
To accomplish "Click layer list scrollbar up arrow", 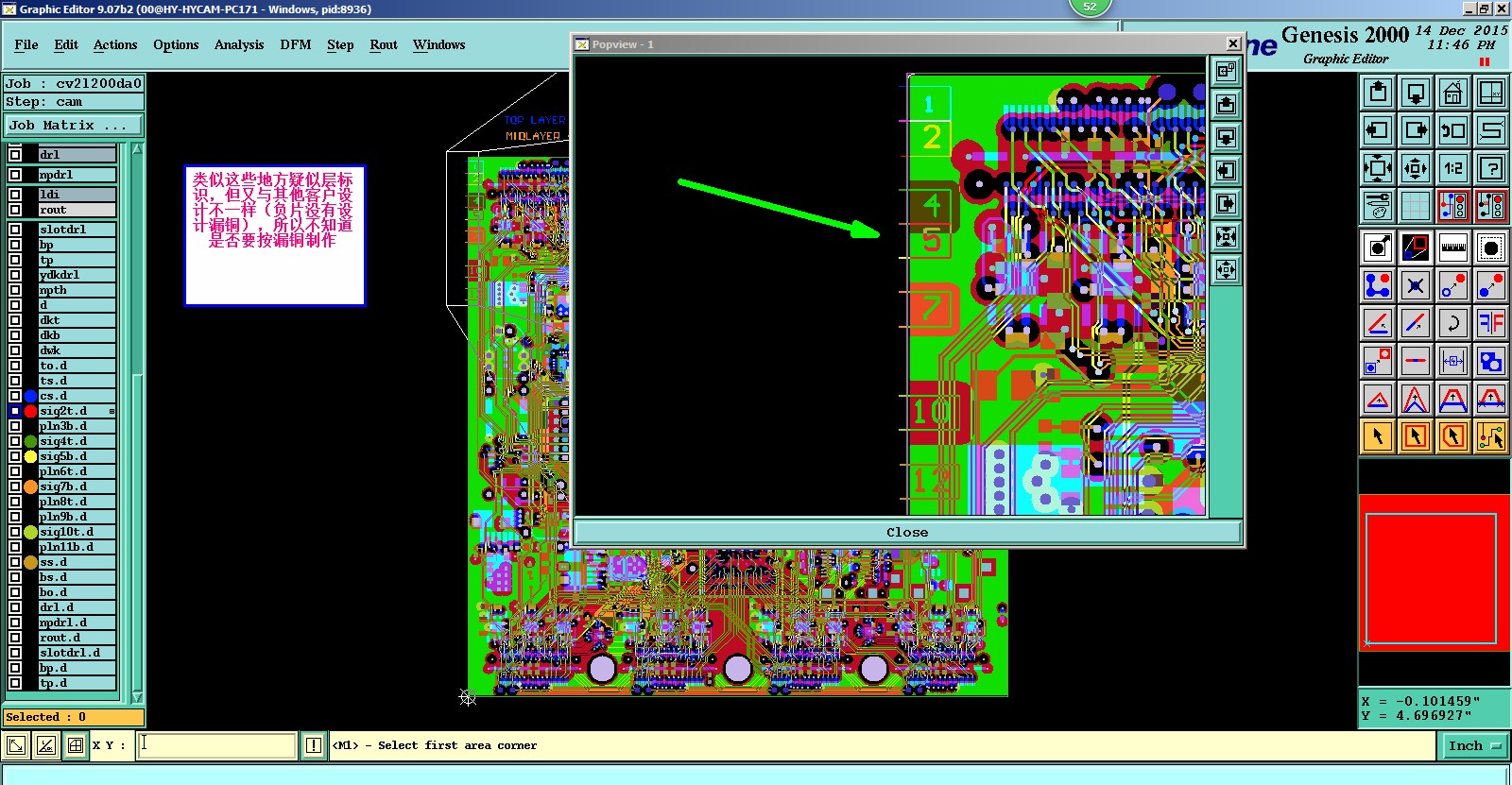I will click(137, 149).
